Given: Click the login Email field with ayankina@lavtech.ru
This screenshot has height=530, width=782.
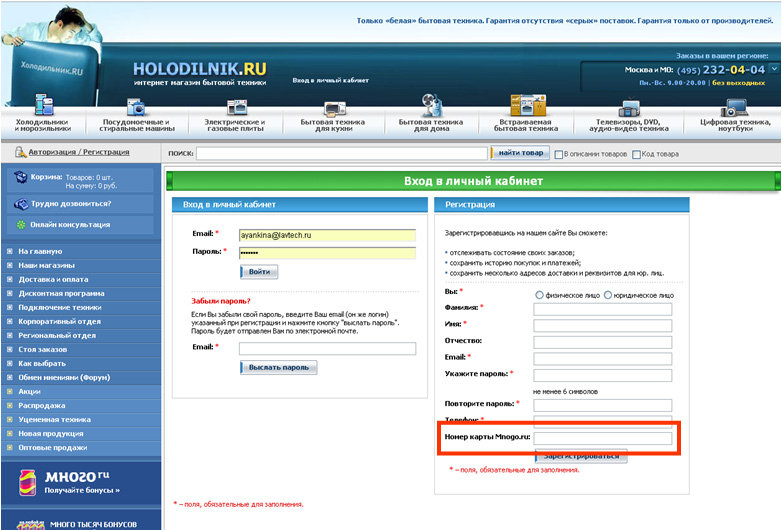Looking at the screenshot, I should 327,235.
